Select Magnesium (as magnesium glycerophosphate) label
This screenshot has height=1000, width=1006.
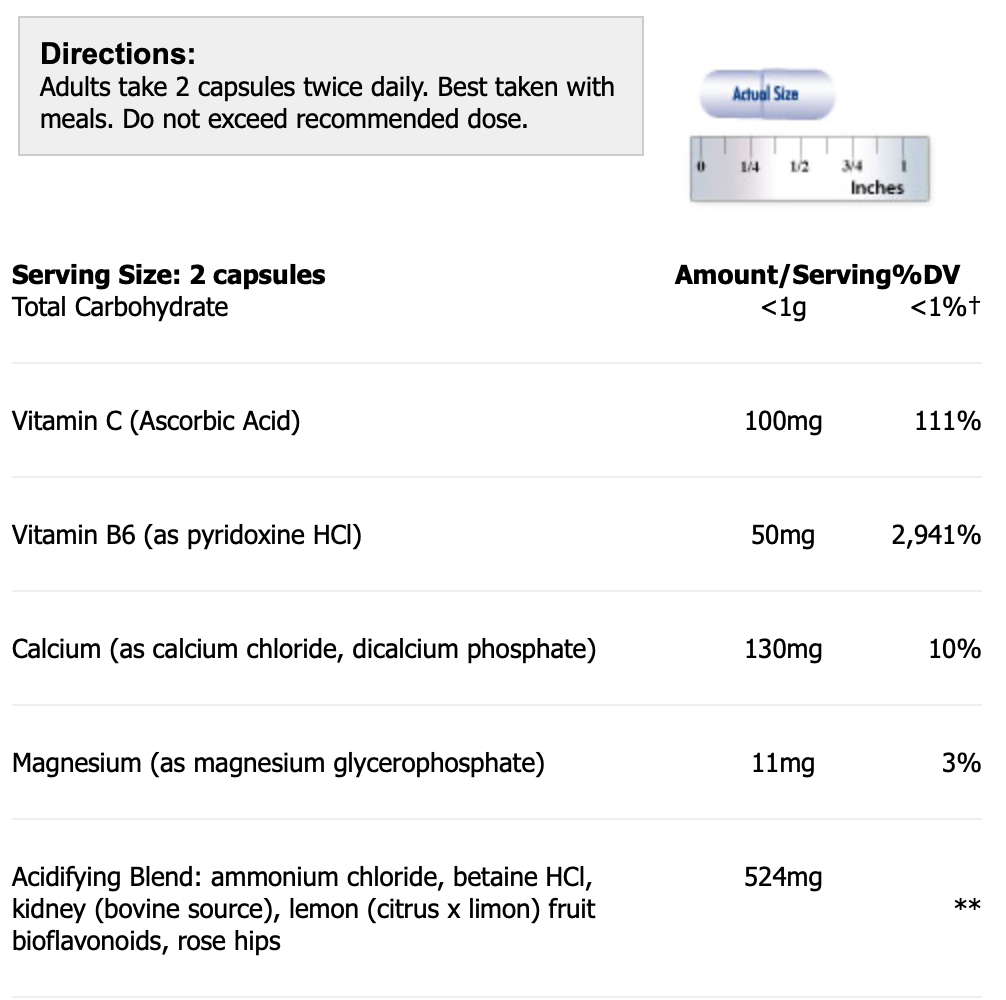click(x=278, y=763)
